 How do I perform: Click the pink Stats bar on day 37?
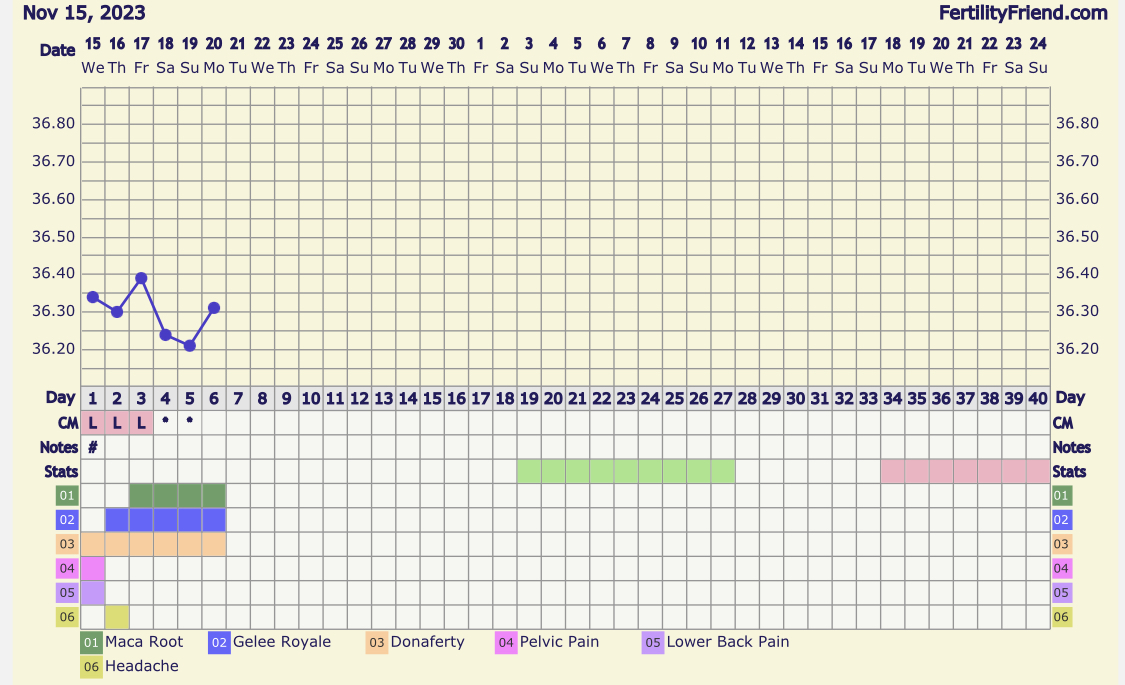coord(964,471)
